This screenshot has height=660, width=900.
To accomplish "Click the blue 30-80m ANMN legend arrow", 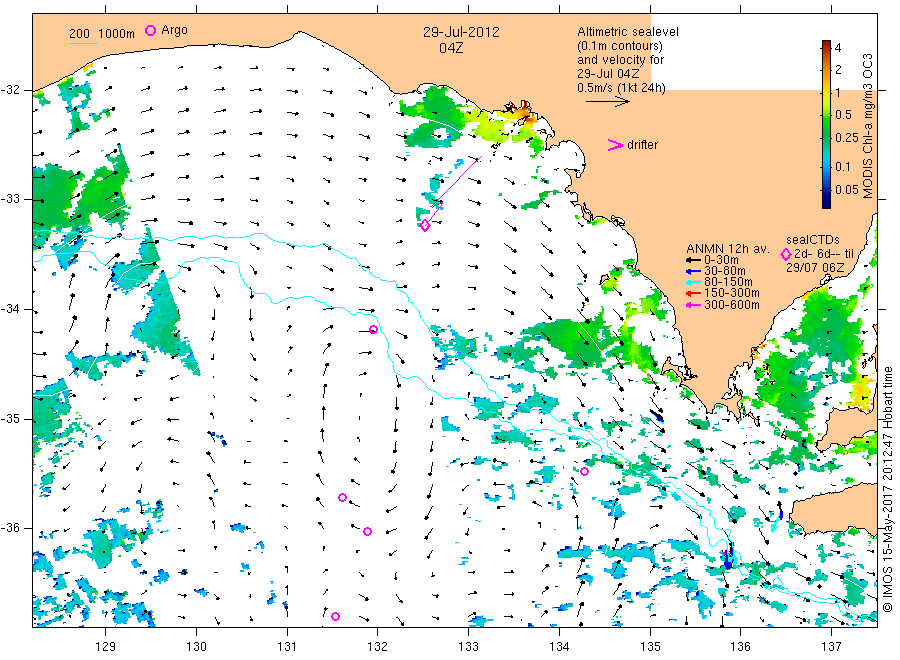I will click(694, 271).
